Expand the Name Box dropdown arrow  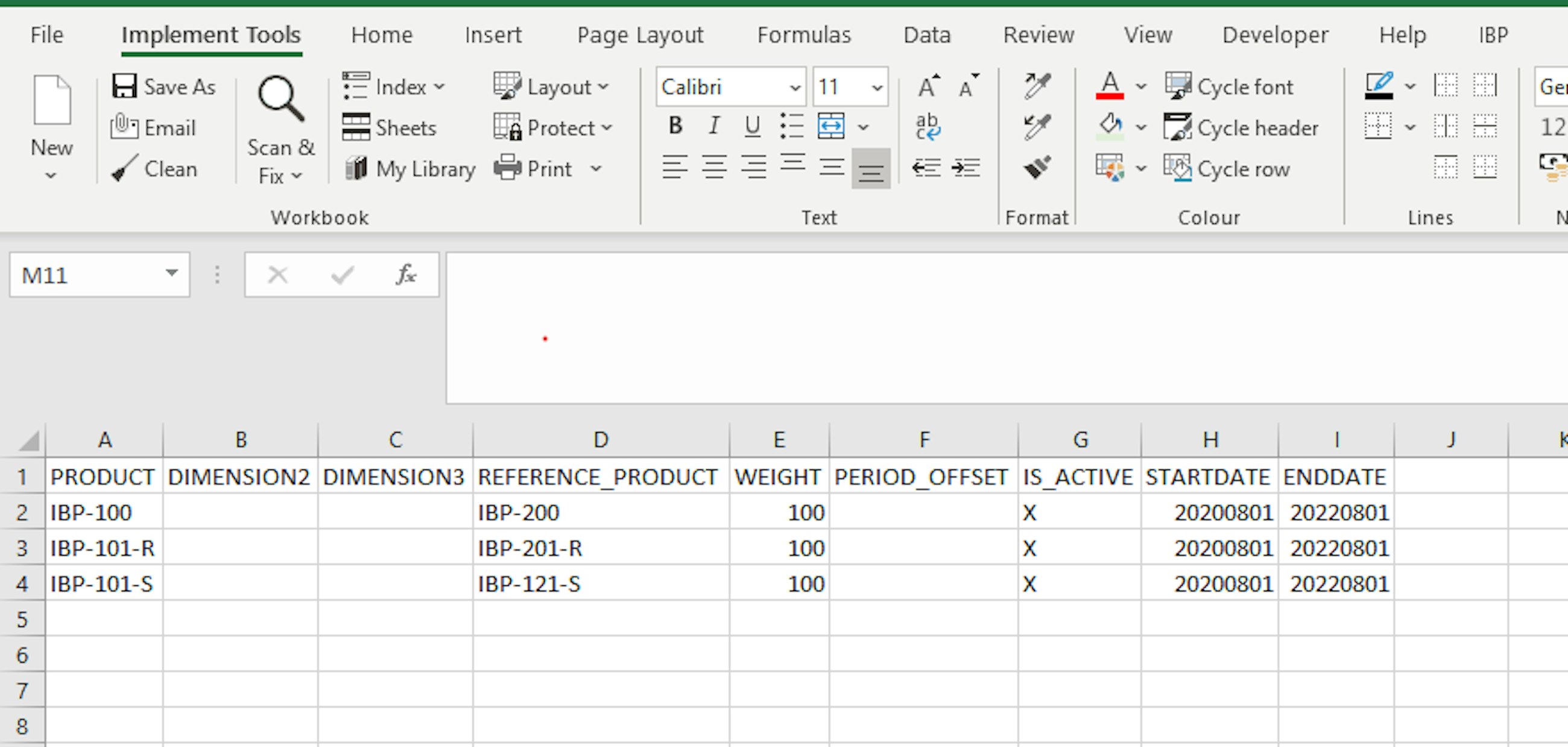point(172,274)
